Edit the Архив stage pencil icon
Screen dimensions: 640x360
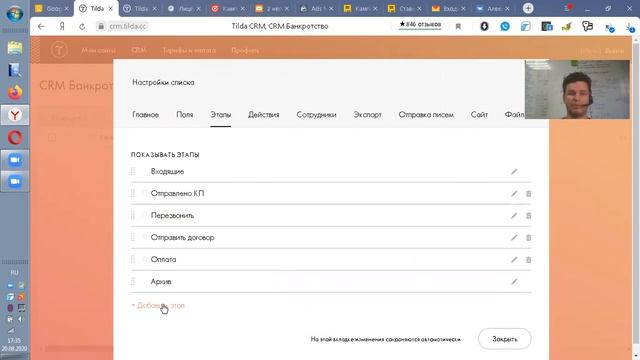(x=514, y=282)
